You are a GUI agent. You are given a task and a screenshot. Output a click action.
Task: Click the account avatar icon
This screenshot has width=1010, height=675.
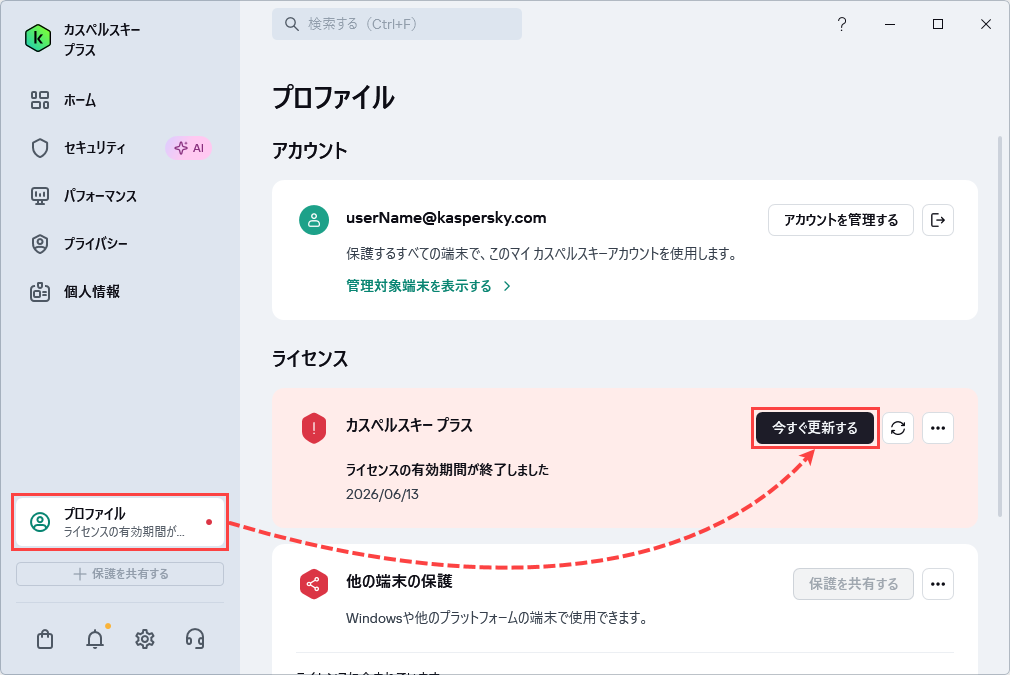pos(314,220)
